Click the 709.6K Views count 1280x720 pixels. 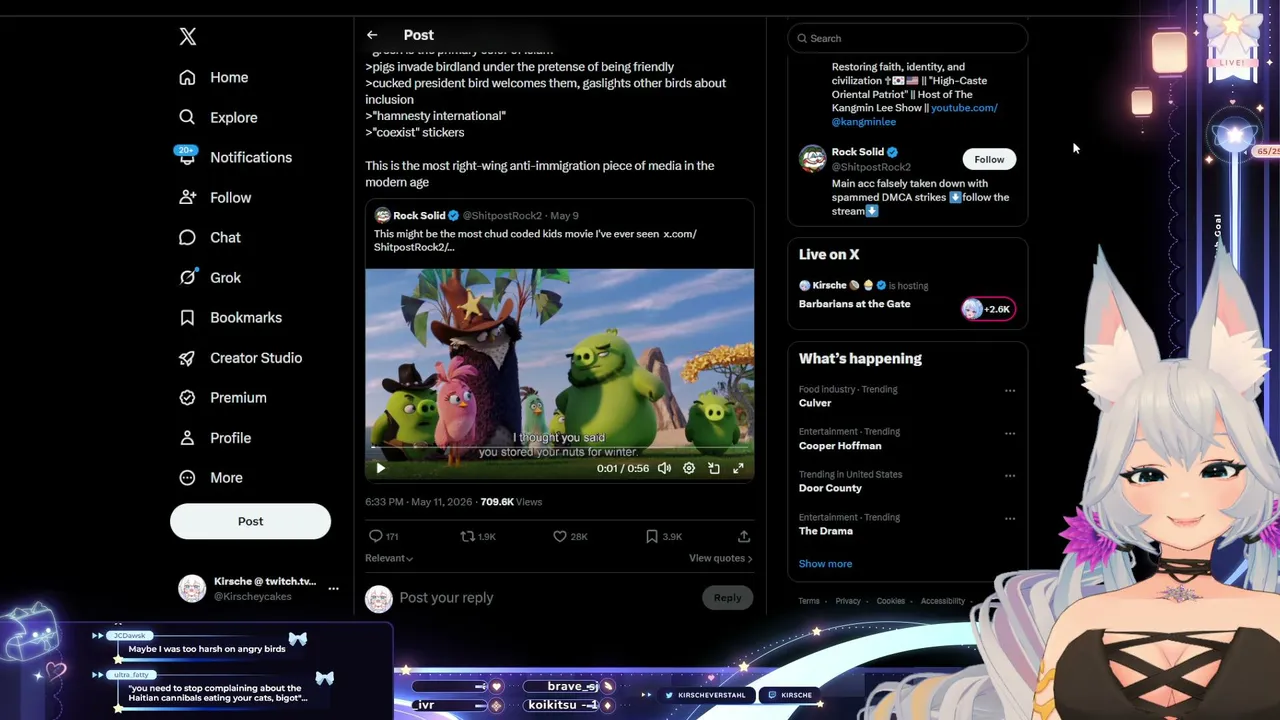(511, 502)
